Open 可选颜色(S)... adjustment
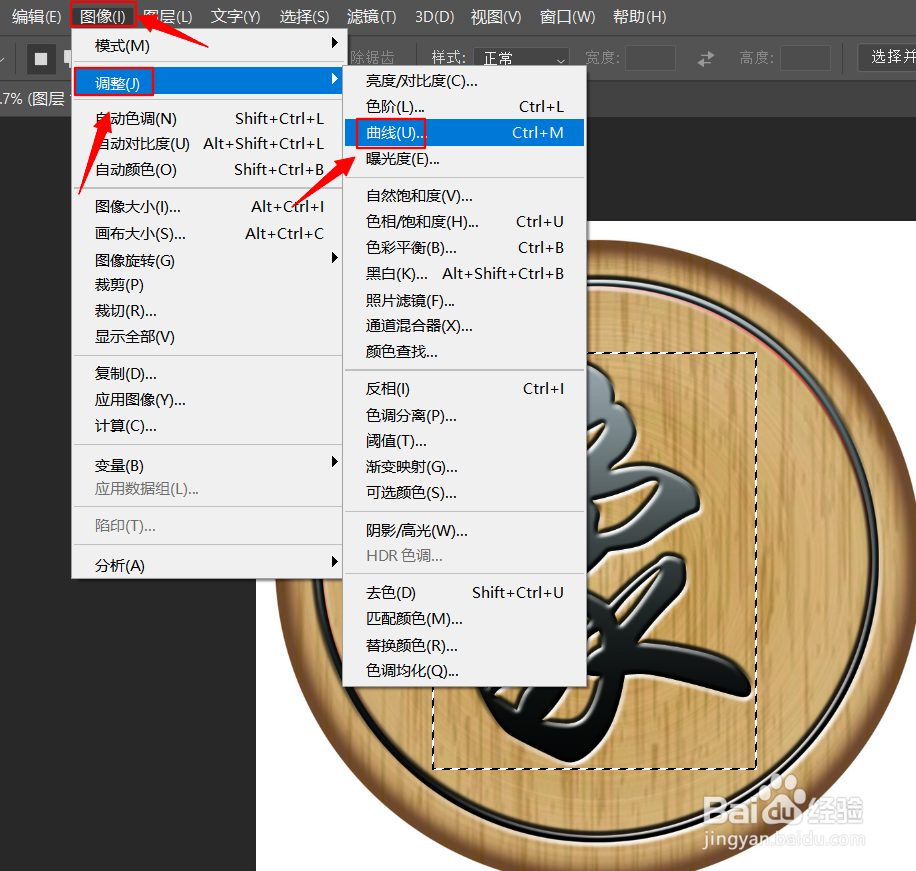The width and height of the screenshot is (916, 871). [464, 492]
